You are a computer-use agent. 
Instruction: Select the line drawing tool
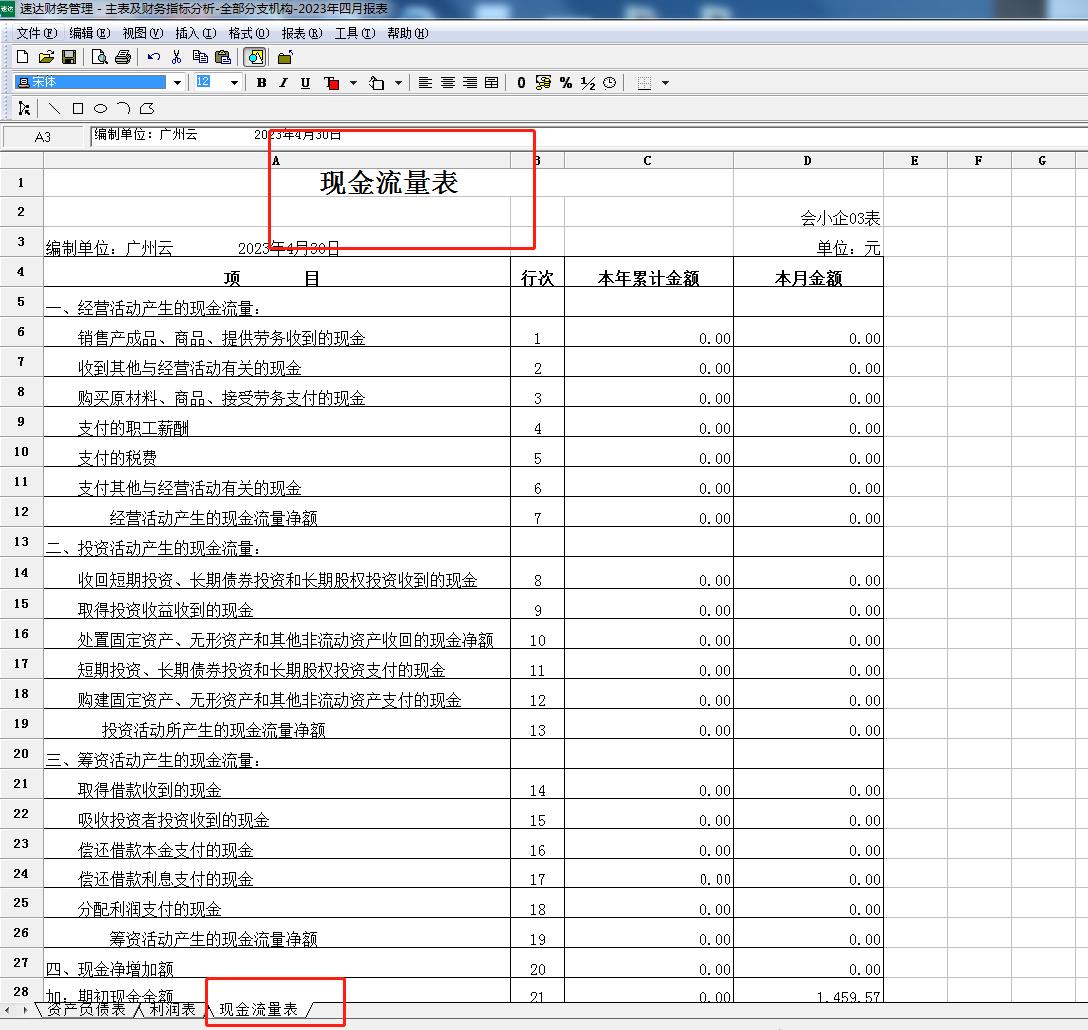tap(54, 108)
